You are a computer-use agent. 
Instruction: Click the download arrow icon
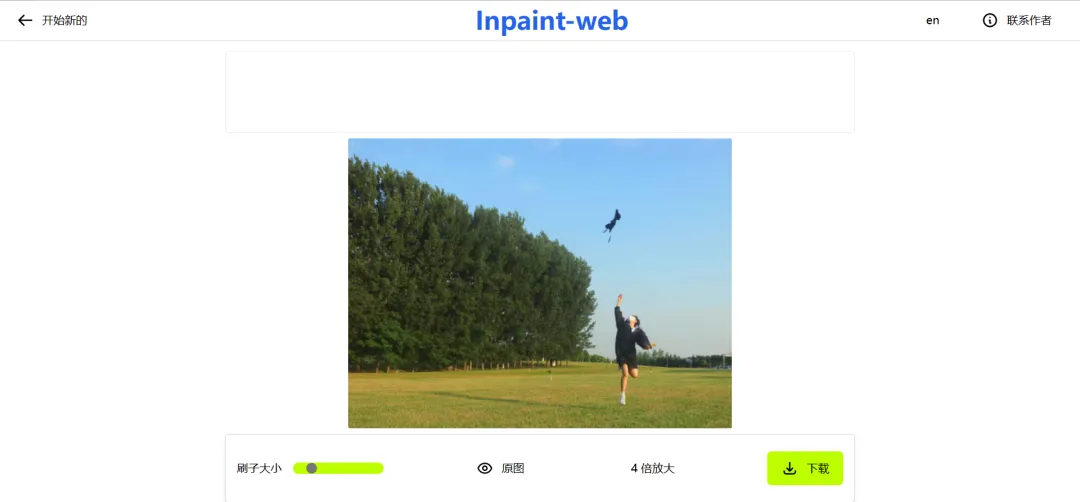tap(790, 468)
